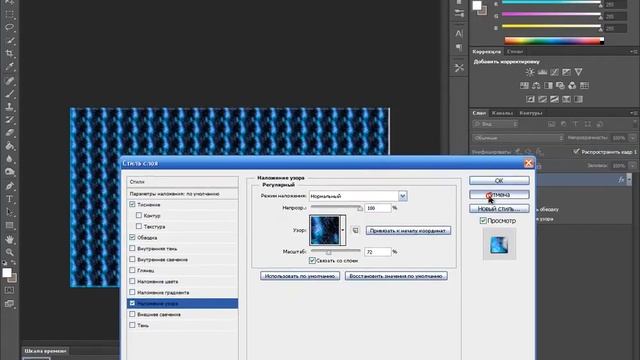Select the Lasso tool
The height and width of the screenshot is (360, 640).
(10, 28)
